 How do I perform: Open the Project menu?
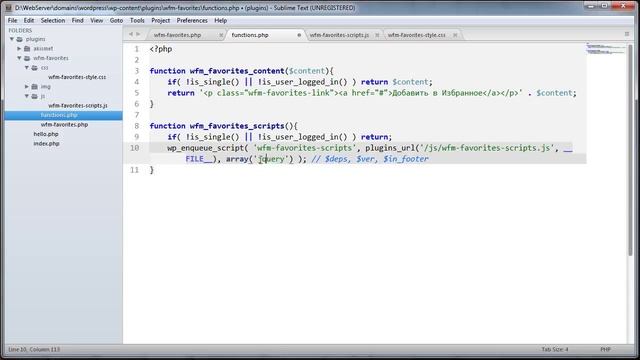(160, 20)
